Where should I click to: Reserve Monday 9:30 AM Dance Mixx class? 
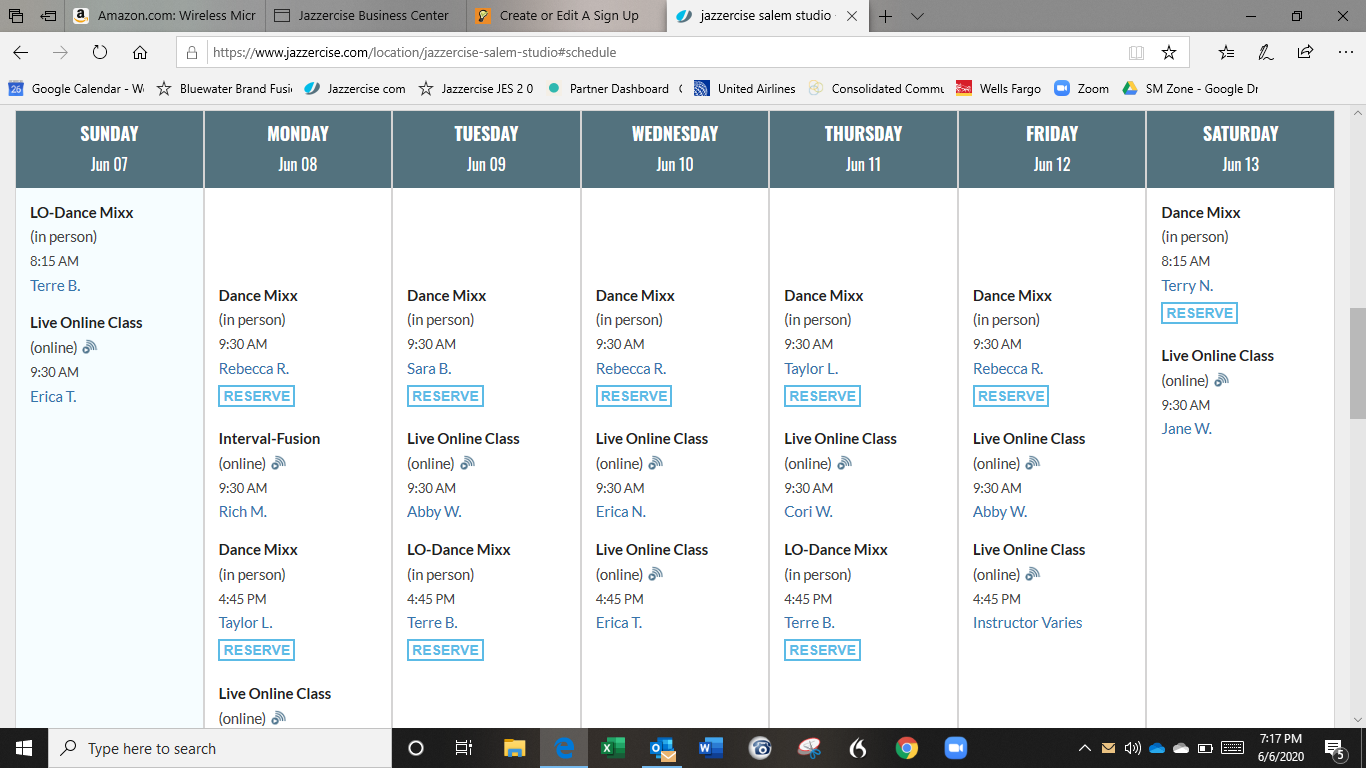pos(257,397)
